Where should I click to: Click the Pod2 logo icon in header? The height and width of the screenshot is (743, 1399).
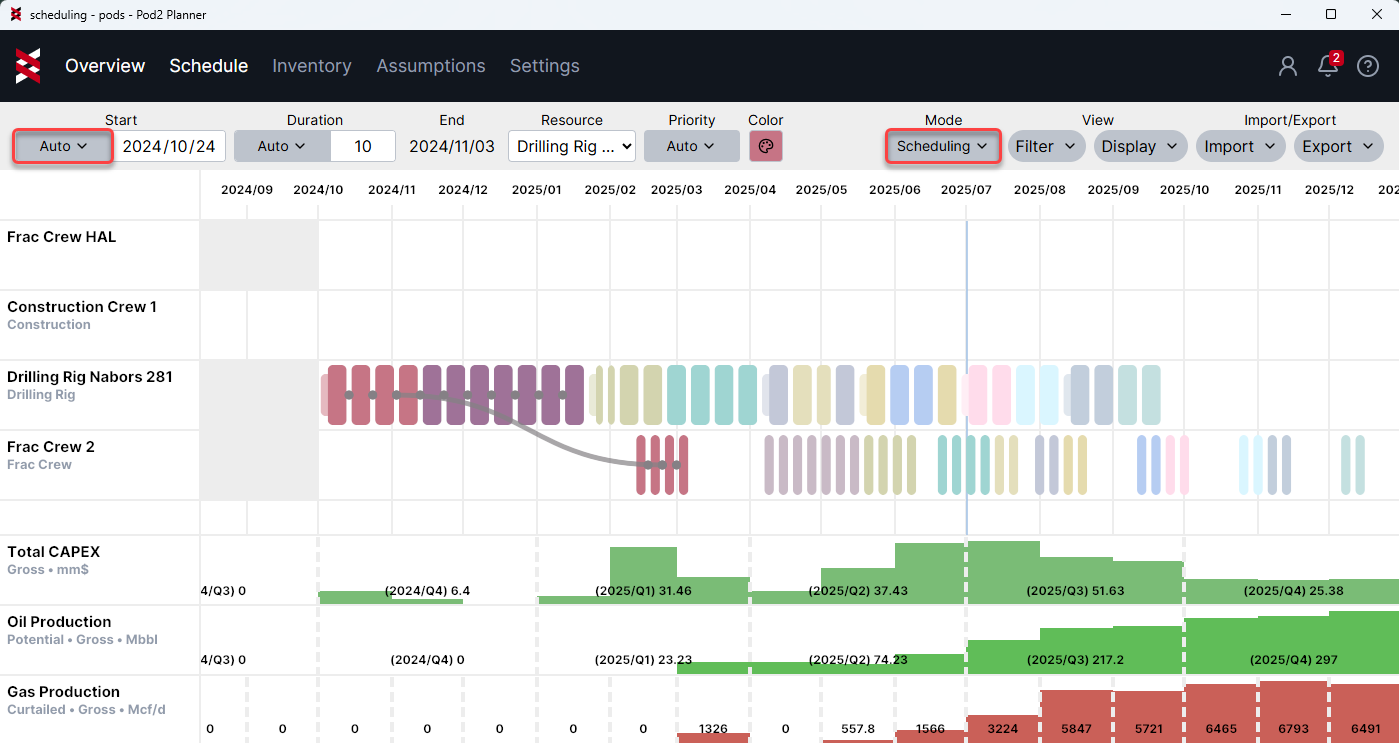(x=28, y=66)
